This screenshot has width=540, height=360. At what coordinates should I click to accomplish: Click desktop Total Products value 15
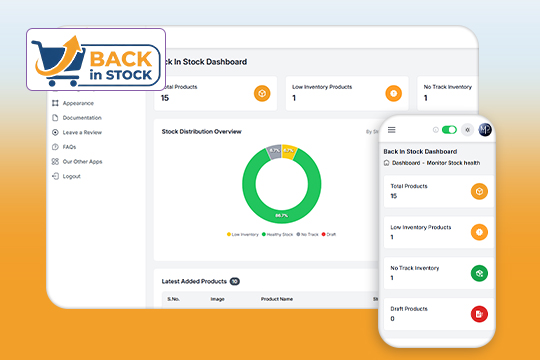point(165,98)
